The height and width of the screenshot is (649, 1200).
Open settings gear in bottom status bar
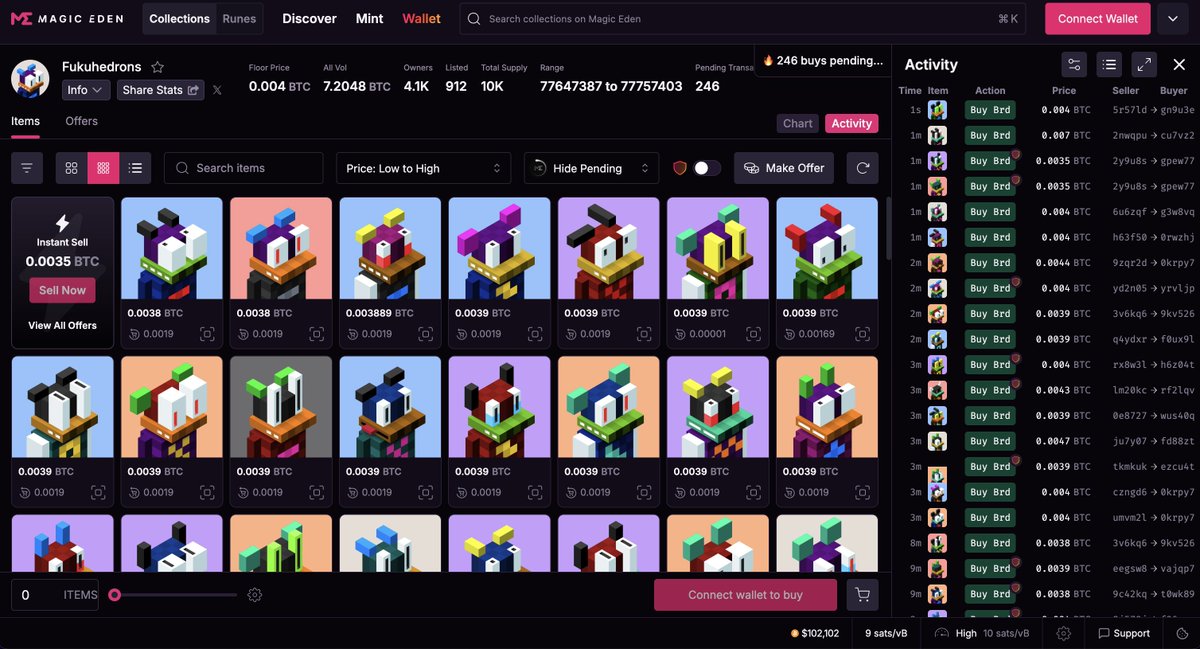pyautogui.click(x=1064, y=633)
